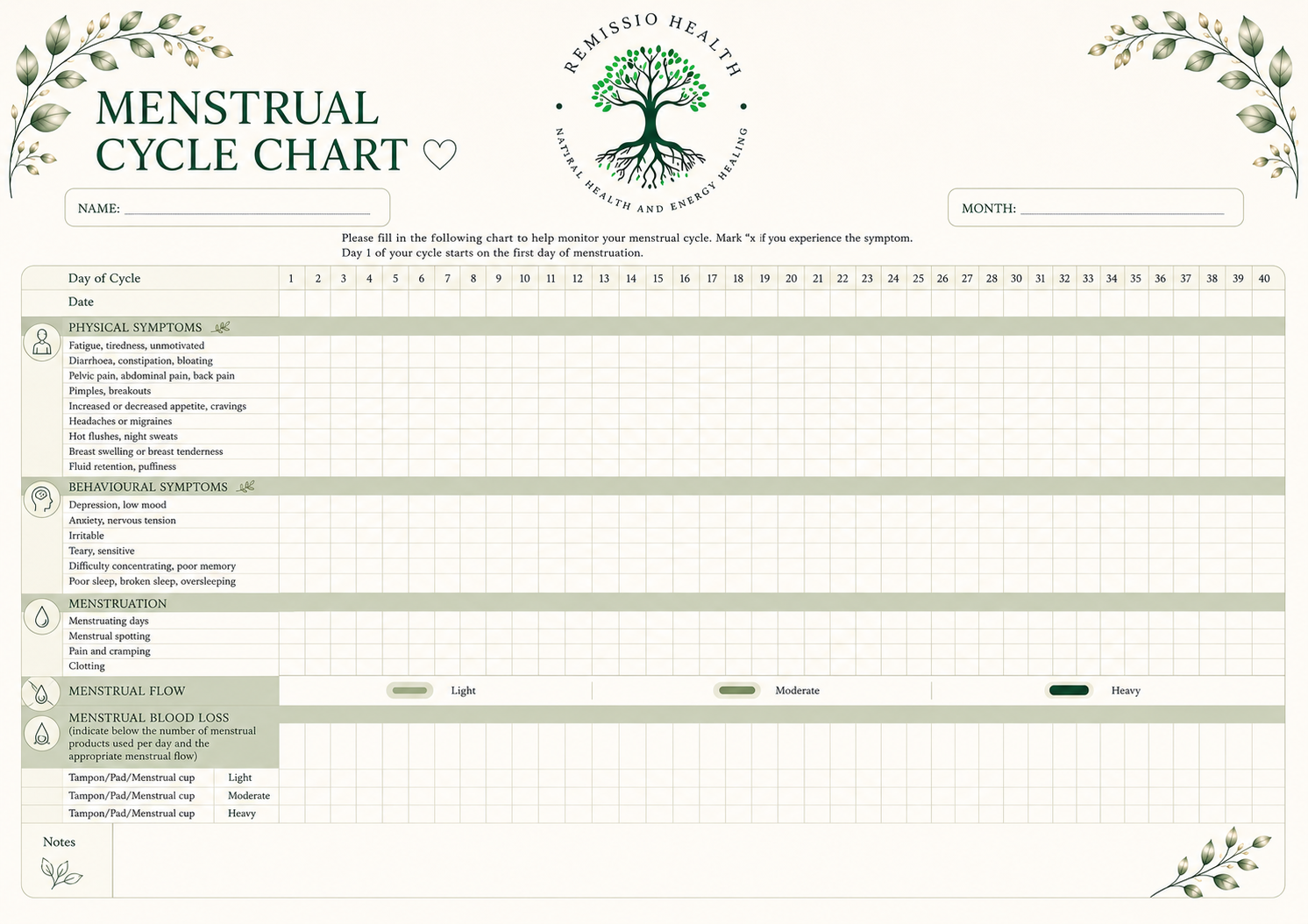Click day 40 in the cycle header

coord(1264,278)
